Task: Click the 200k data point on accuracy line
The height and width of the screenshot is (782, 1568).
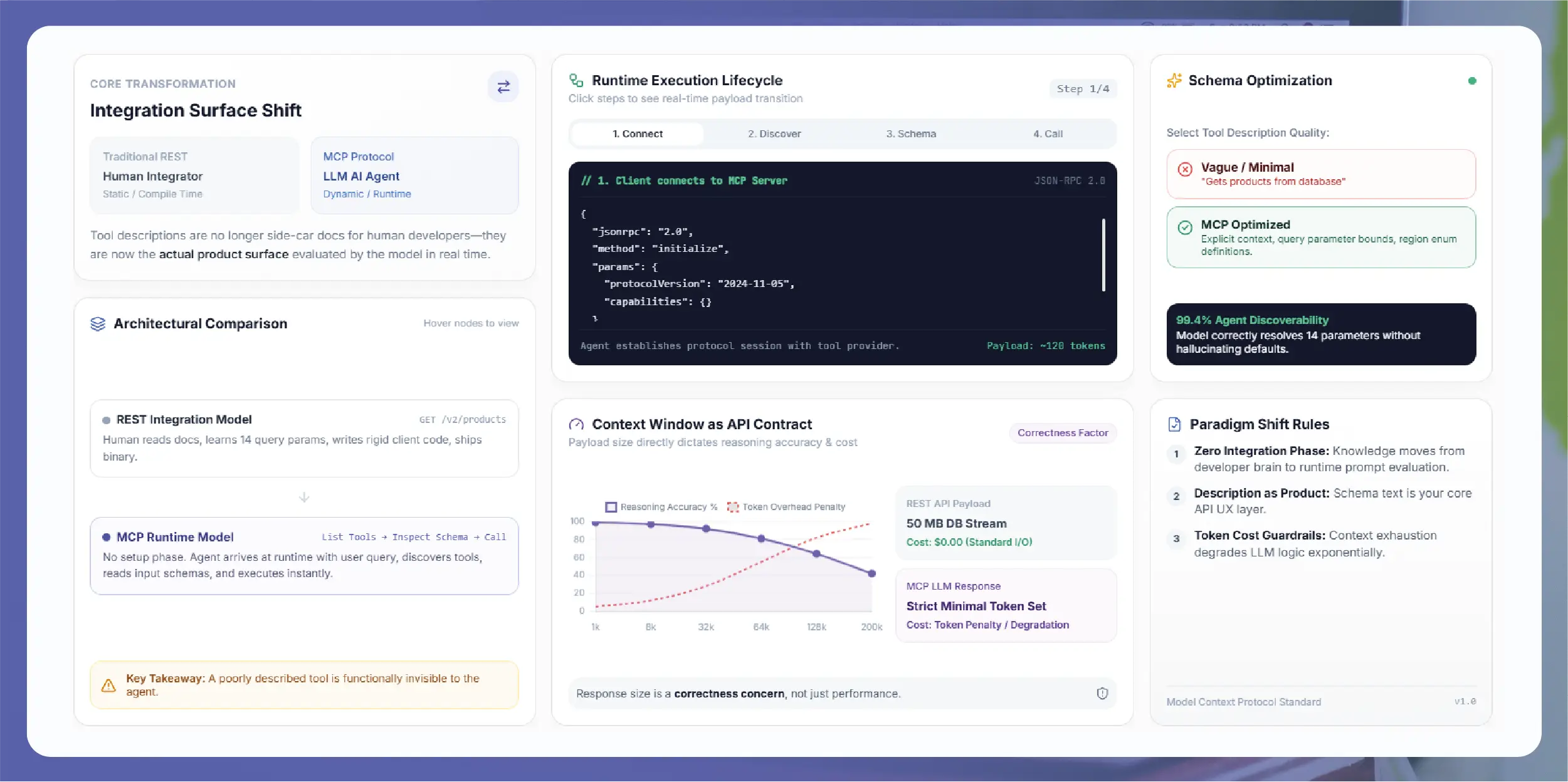Action: coord(871,573)
